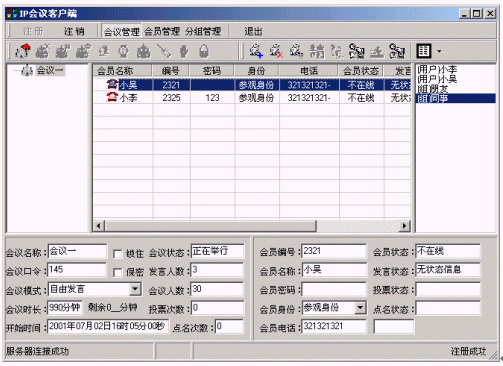The width and height of the screenshot is (503, 366).
Task: Toggle the 锁住 checkbox
Action: pos(117,254)
